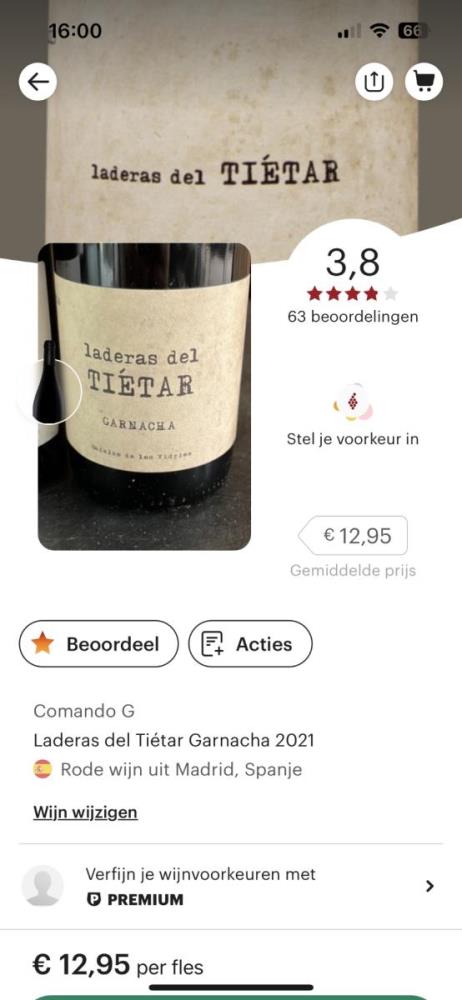Viewport: 462px width, 1000px height.
Task: Open the wine label photo thumbnail
Action: tap(144, 396)
